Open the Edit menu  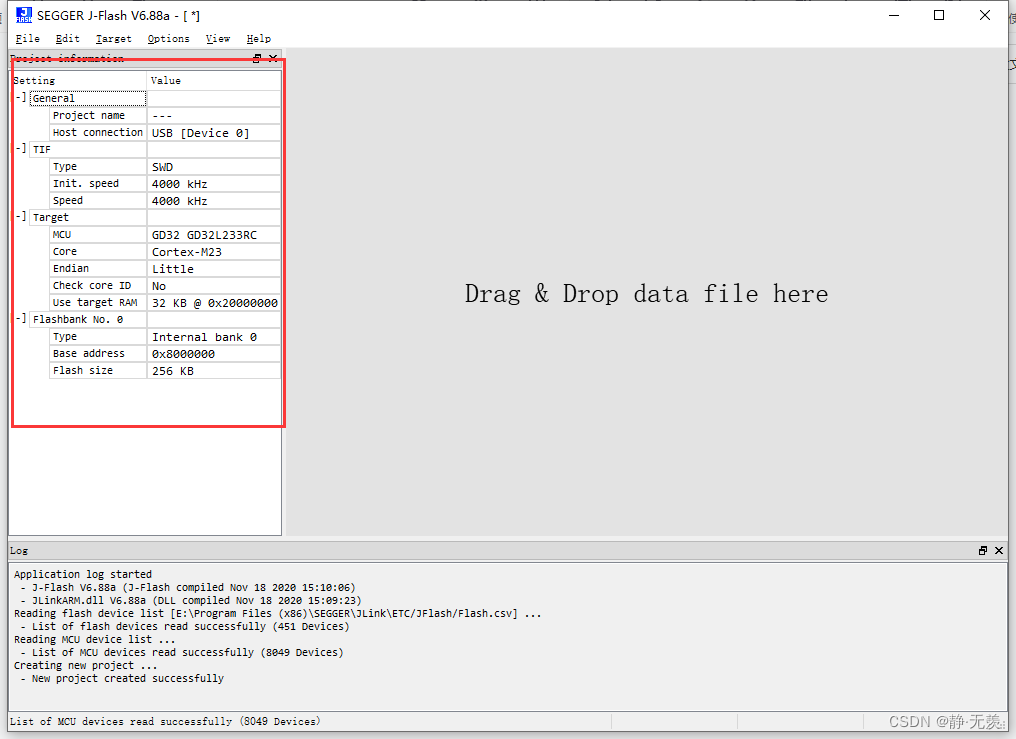coord(67,39)
